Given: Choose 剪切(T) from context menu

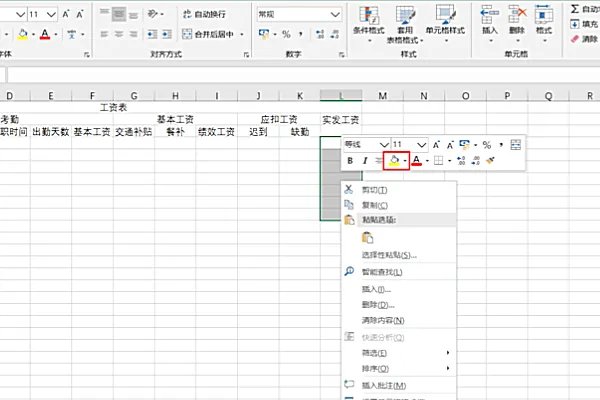Looking at the screenshot, I should pyautogui.click(x=399, y=190).
